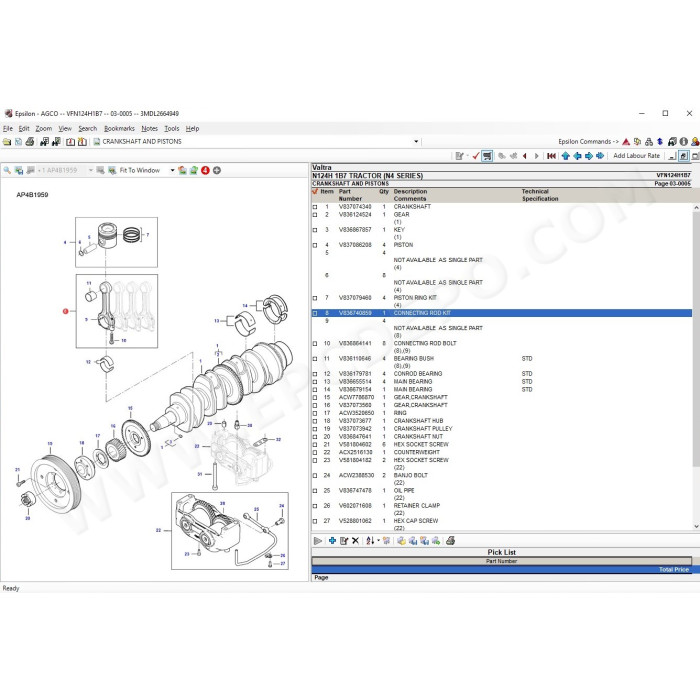Click the first binoculars search icon
The height and width of the screenshot is (700, 700).
click(44, 142)
